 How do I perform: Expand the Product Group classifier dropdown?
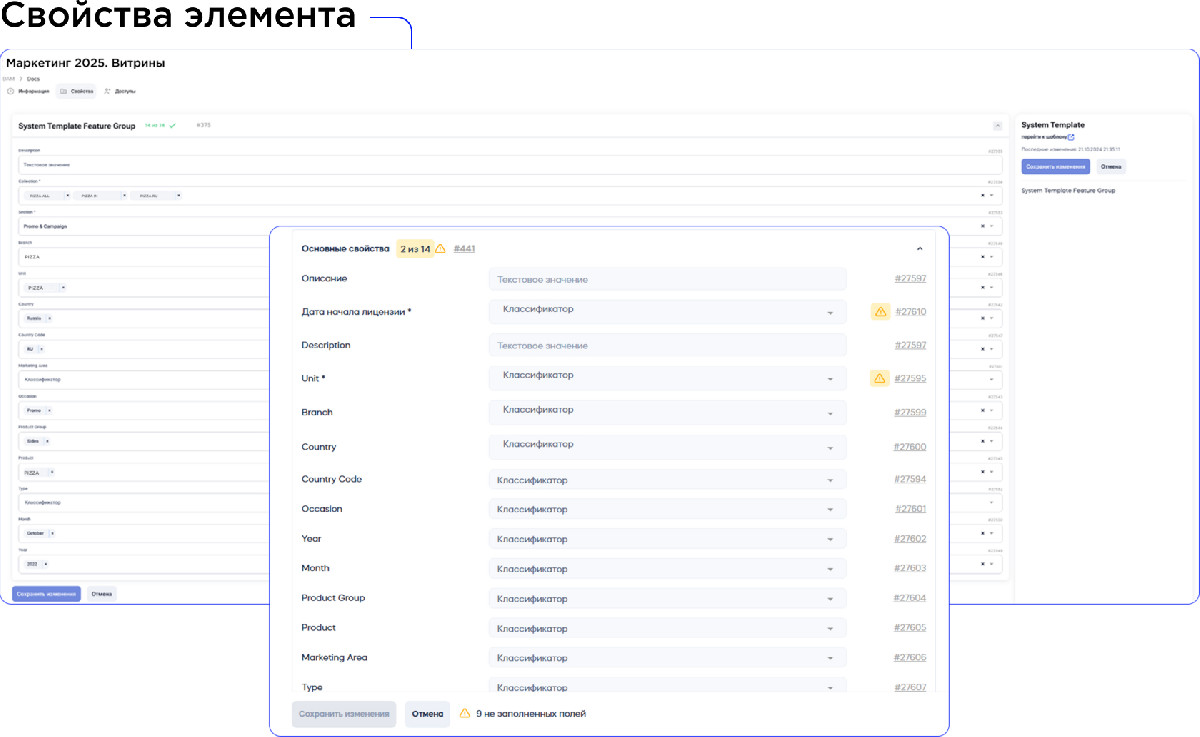coord(667,598)
